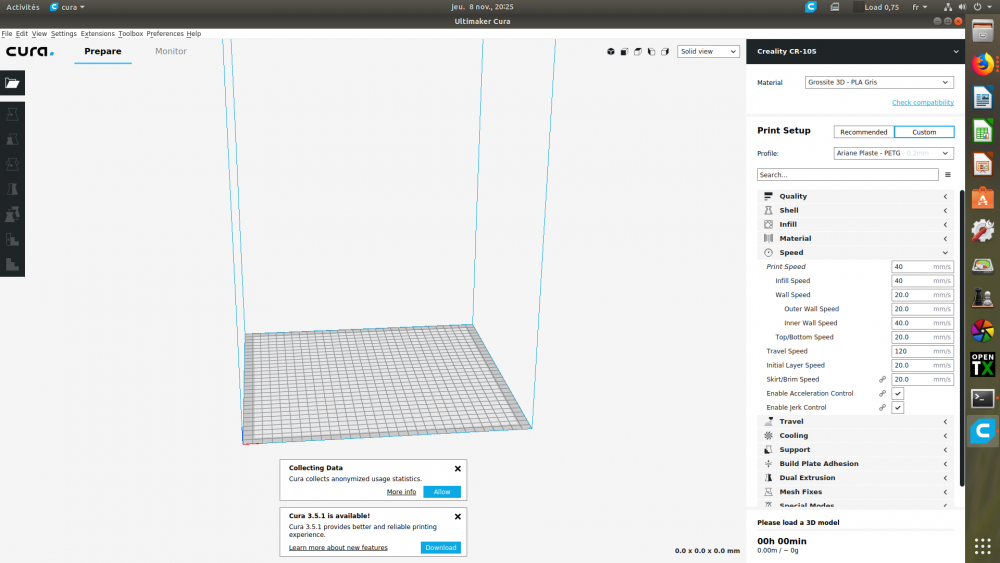Select the Move tool in left toolbar

[12, 114]
